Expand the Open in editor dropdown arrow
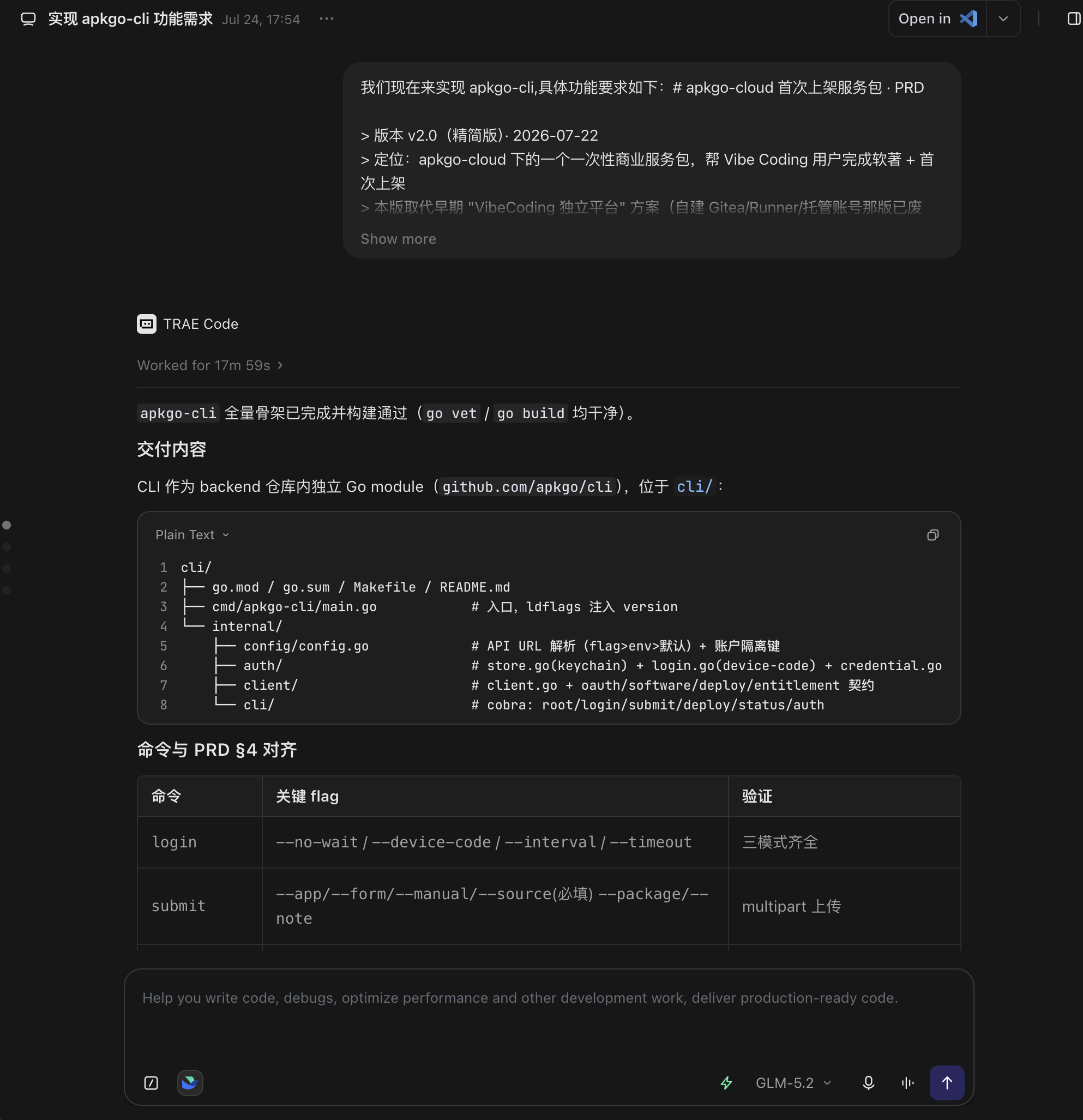The image size is (1083, 1120). tap(1003, 19)
